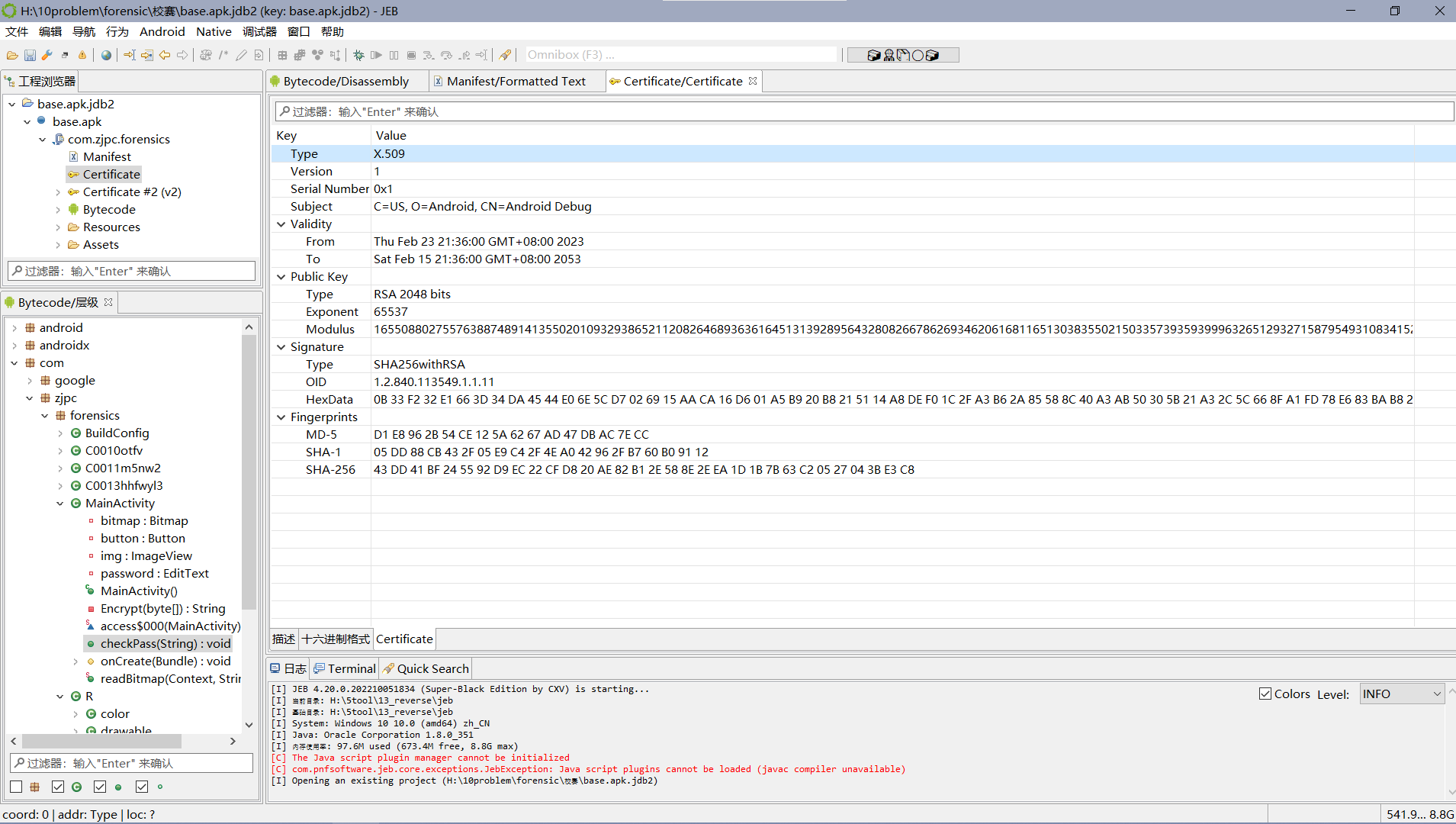
Task: Click the decompile toolbar icon
Action: (206, 55)
